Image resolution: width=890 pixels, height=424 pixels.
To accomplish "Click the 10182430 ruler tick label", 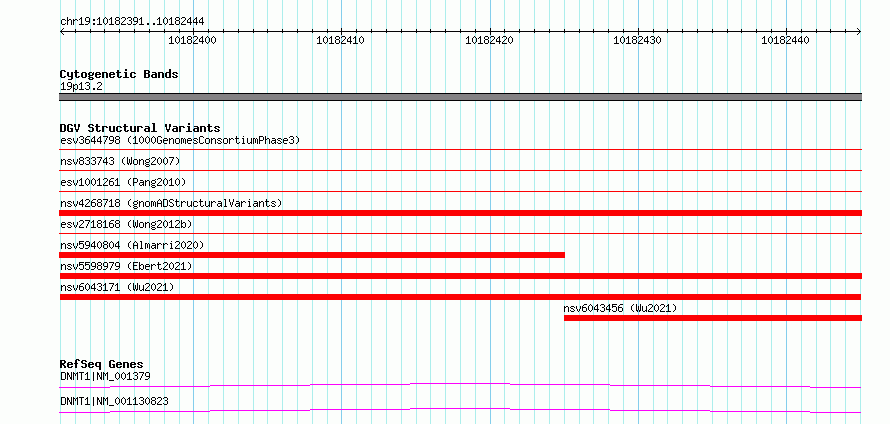I will (637, 40).
